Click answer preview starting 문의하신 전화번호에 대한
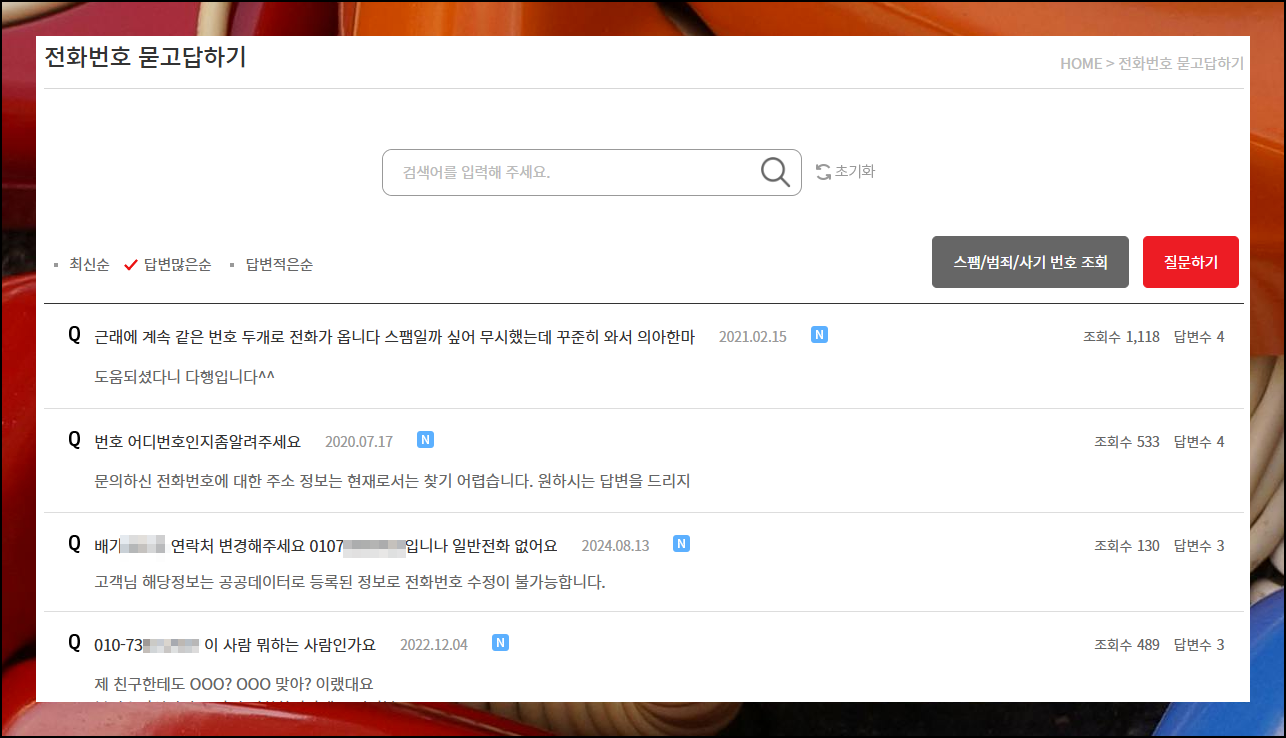This screenshot has width=1286, height=738. 392,481
